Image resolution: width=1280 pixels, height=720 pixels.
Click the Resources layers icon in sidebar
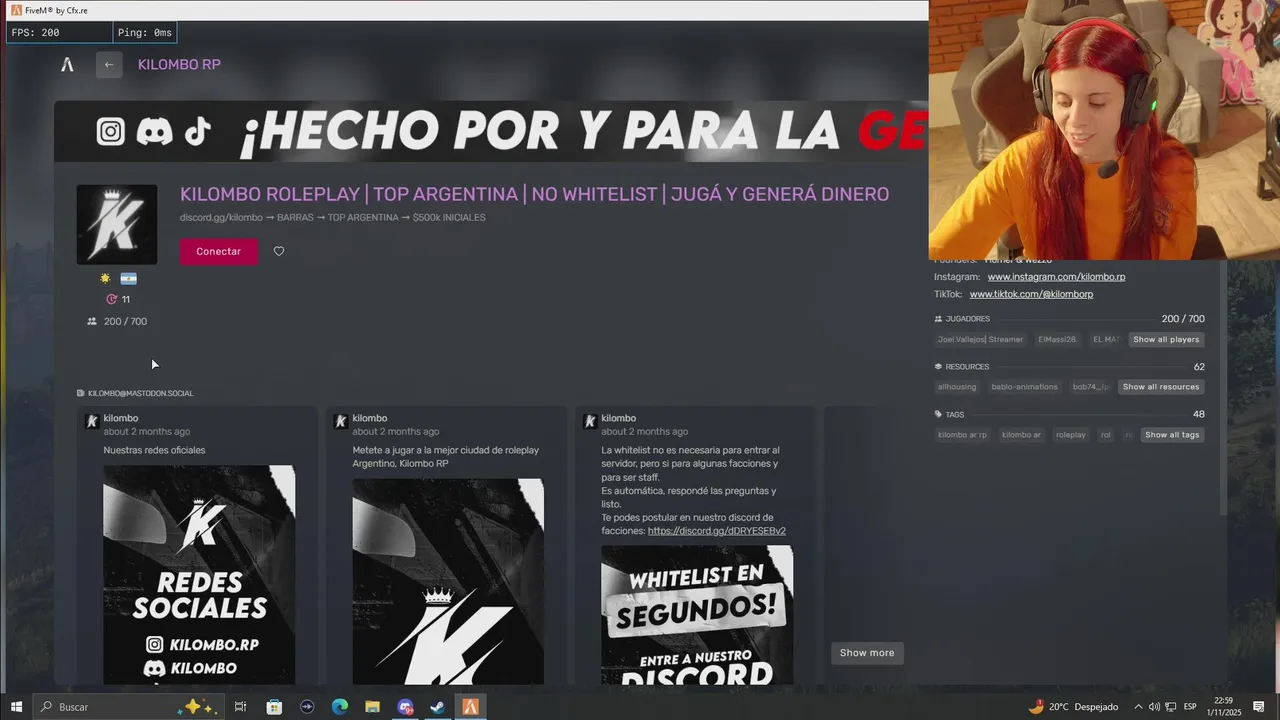(x=938, y=367)
